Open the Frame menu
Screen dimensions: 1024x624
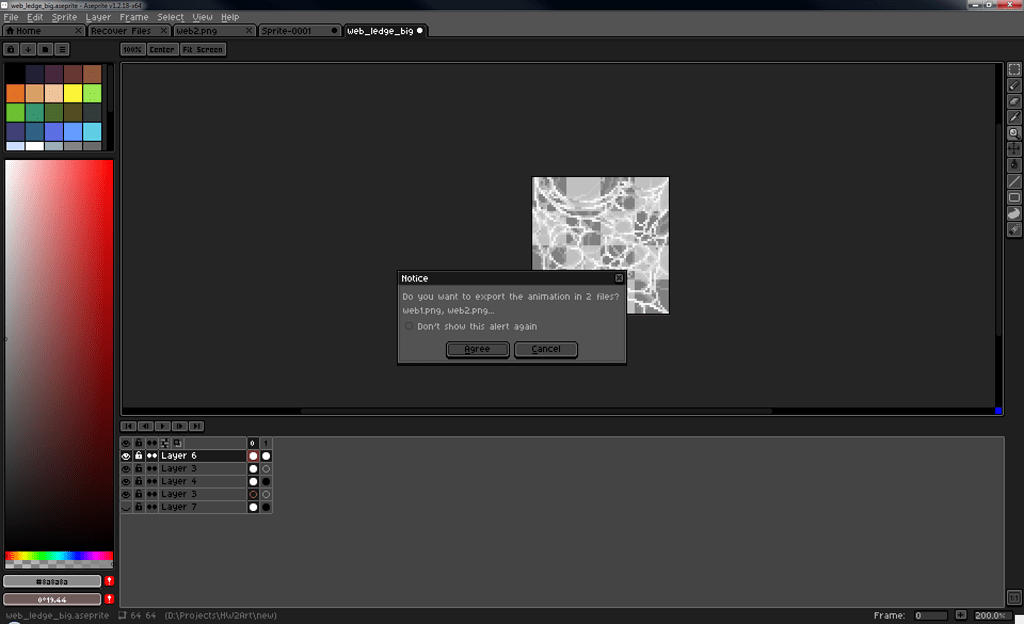(x=134, y=17)
